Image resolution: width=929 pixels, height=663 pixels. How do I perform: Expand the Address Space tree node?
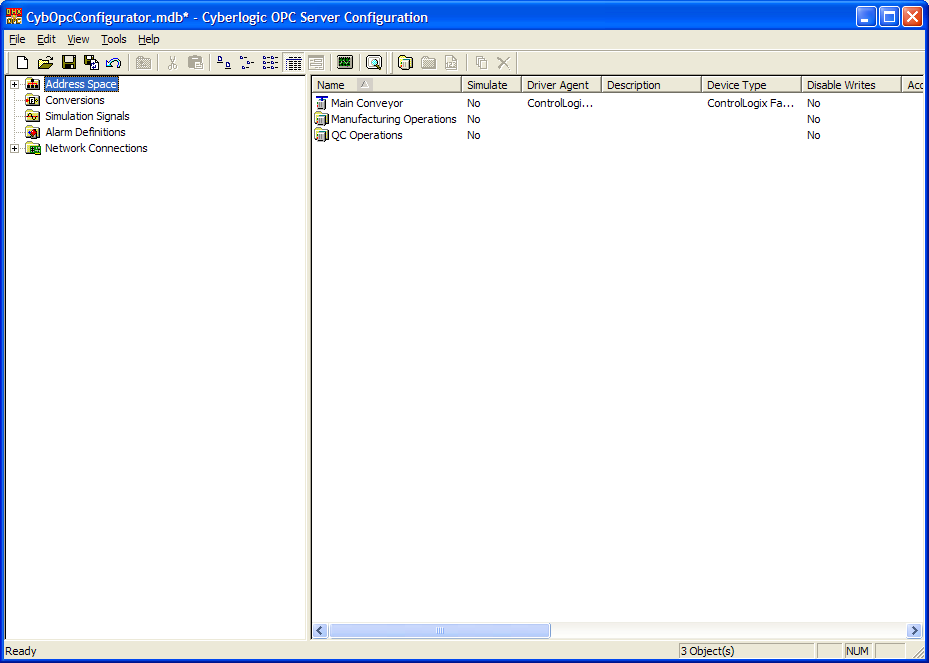[x=15, y=85]
